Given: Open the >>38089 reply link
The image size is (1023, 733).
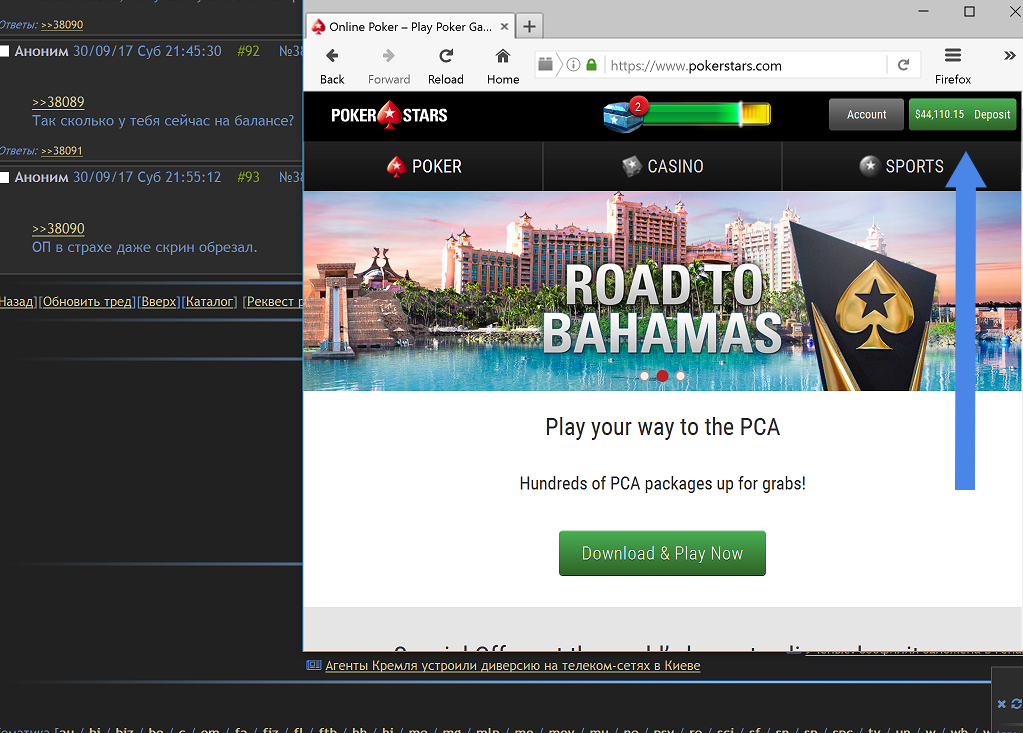Looking at the screenshot, I should tap(58, 102).
